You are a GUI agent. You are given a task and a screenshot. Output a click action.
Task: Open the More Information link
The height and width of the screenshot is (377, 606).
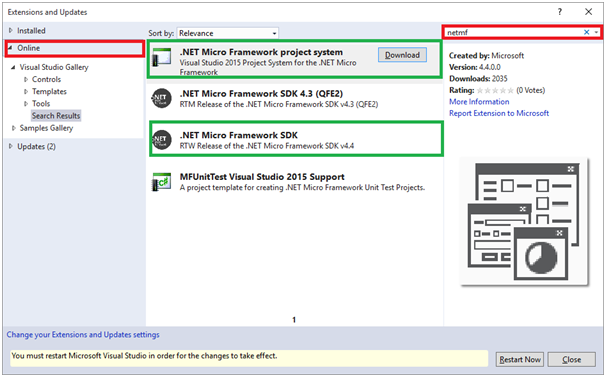pos(479,102)
